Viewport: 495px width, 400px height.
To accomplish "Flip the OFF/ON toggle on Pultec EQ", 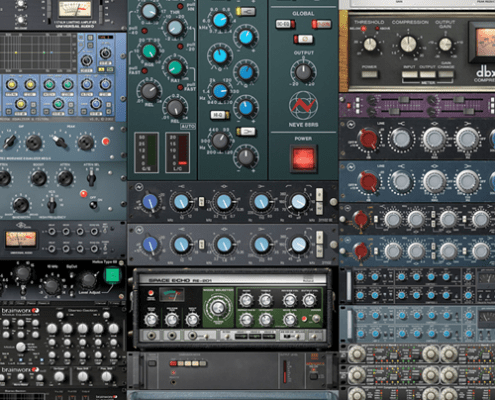I will tap(93, 205).
